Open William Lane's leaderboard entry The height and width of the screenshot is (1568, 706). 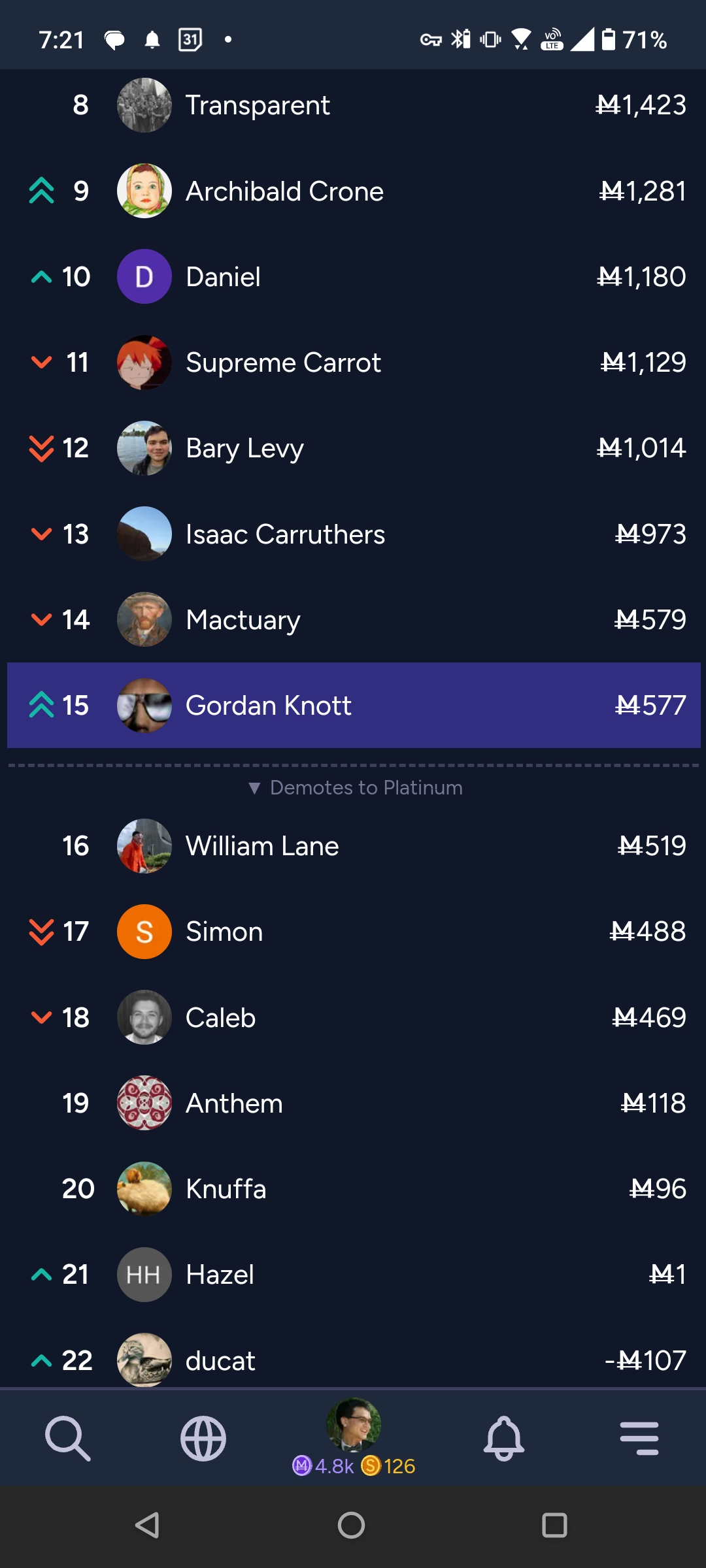pos(353,846)
